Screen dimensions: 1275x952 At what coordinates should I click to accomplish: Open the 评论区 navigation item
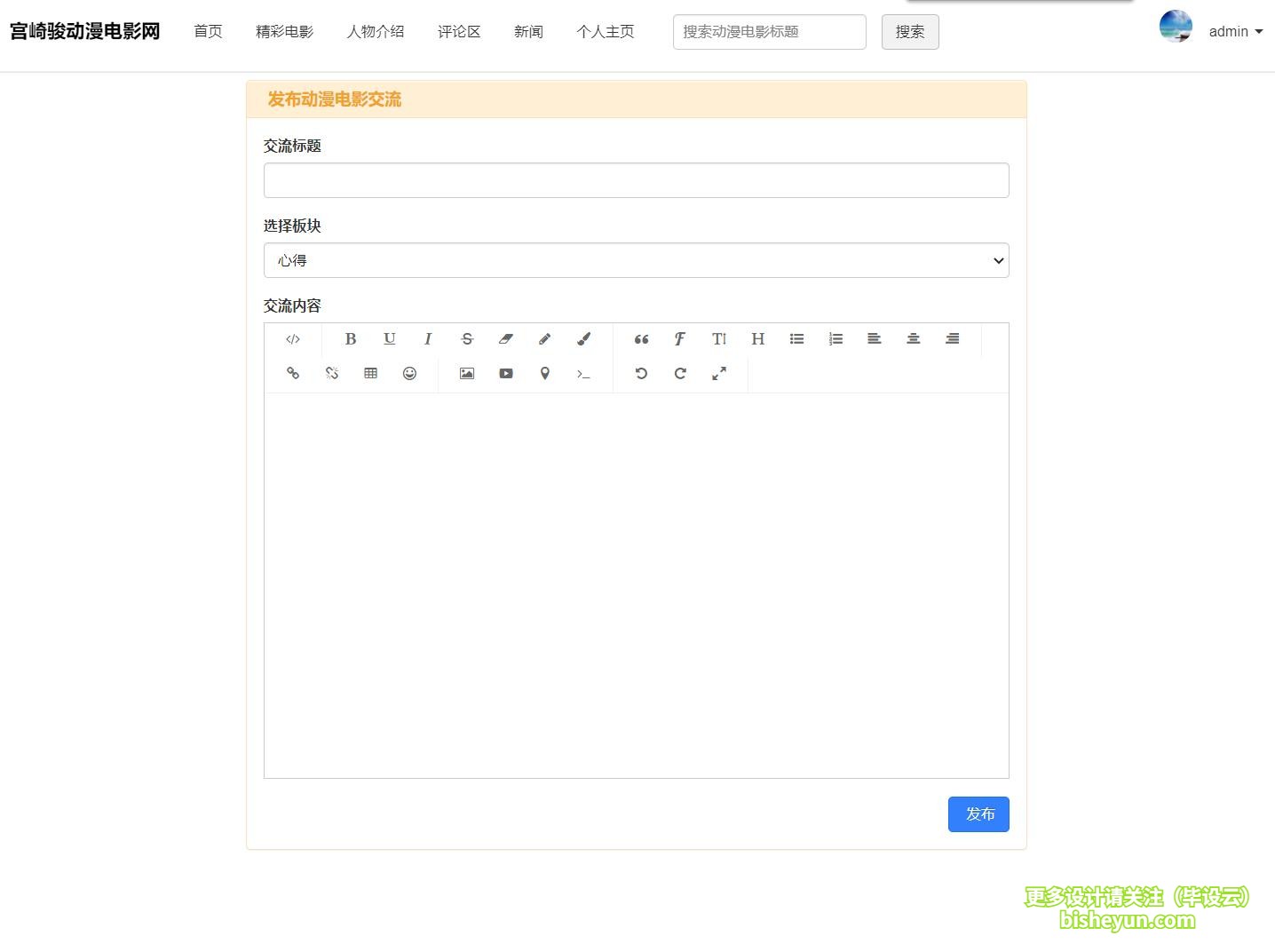(x=459, y=32)
